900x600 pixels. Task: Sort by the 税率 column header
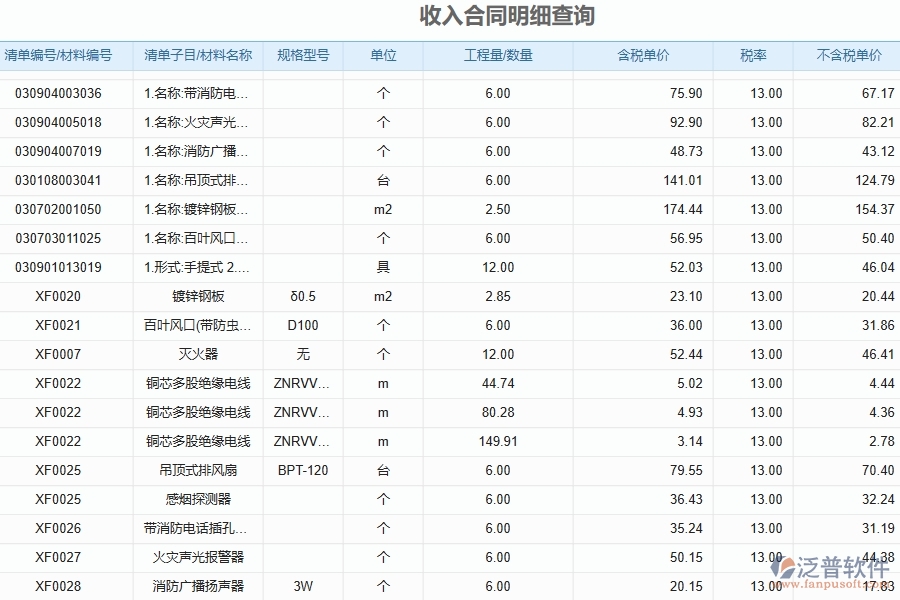(x=752, y=56)
